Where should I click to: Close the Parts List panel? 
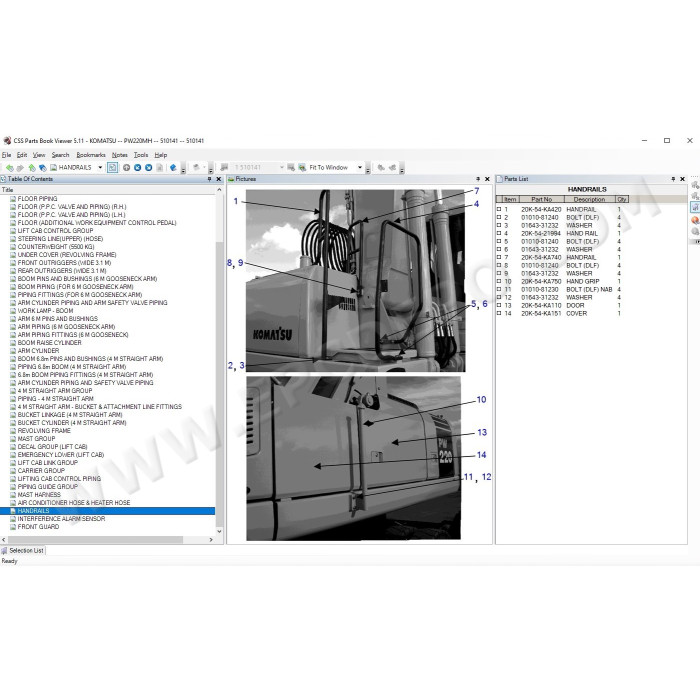click(x=682, y=179)
